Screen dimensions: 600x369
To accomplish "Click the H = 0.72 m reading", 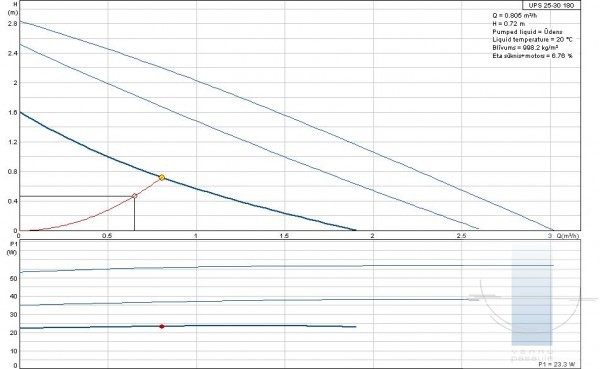I will pos(509,24).
